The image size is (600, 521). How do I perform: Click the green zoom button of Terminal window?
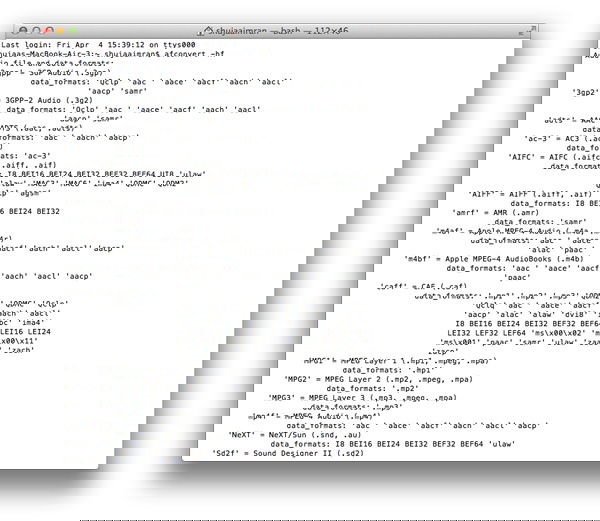73,31
